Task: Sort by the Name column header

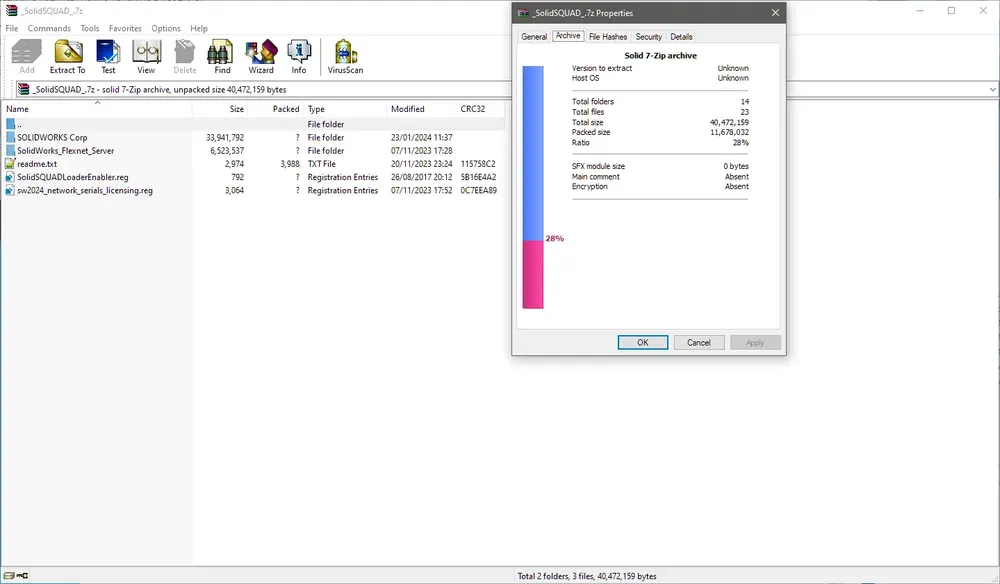Action: coord(96,109)
